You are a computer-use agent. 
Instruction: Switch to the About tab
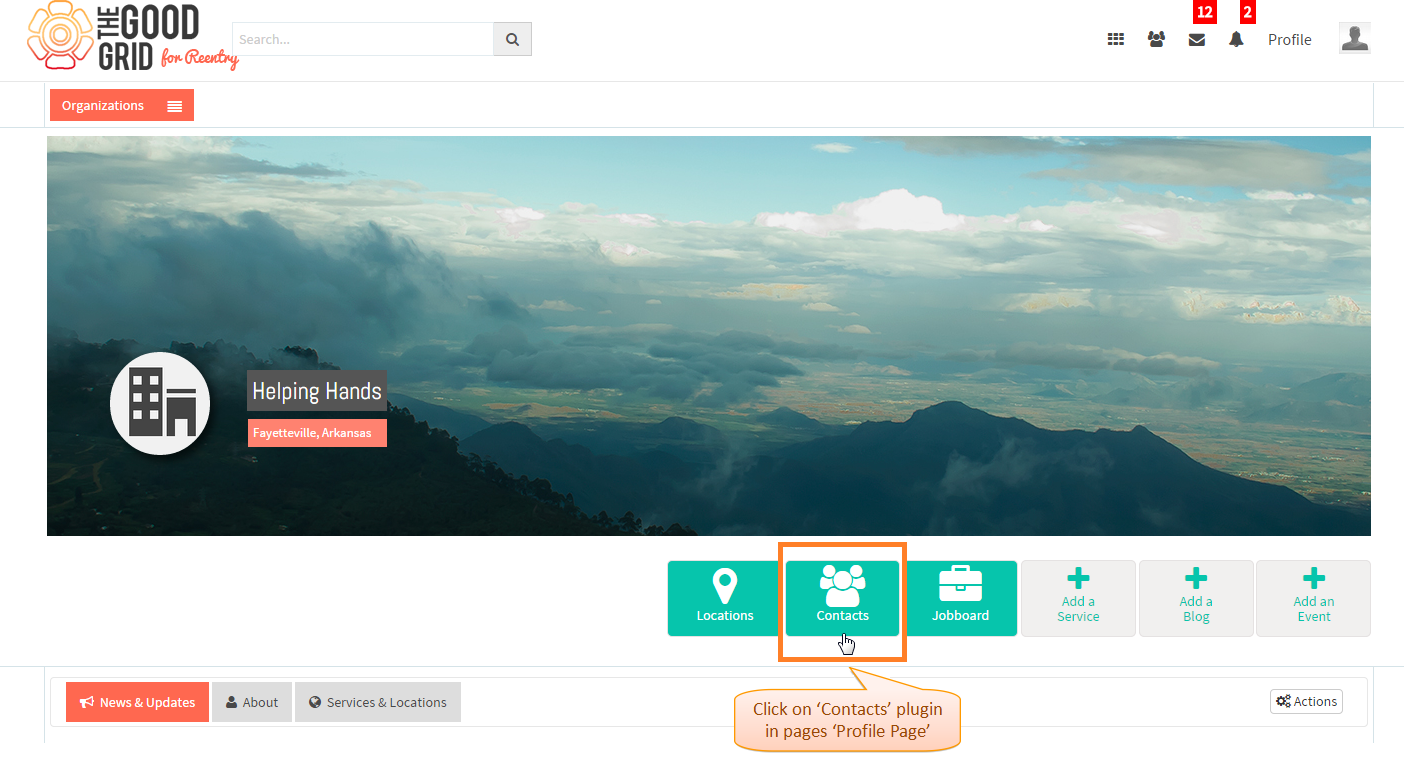click(252, 702)
